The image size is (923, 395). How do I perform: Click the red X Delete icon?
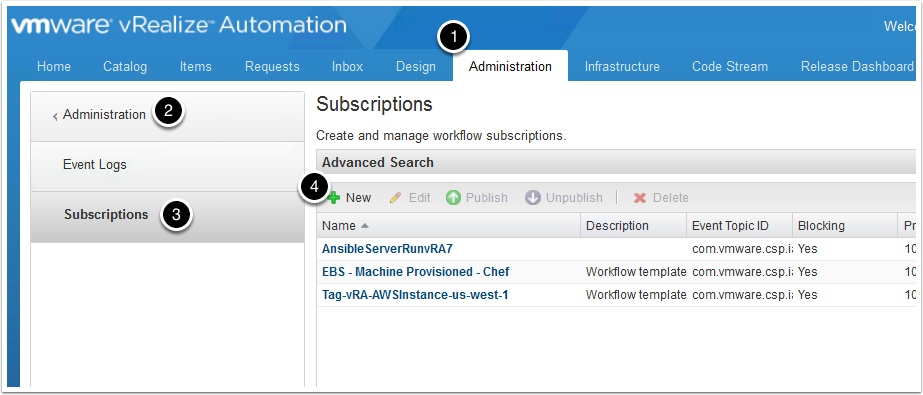point(640,198)
